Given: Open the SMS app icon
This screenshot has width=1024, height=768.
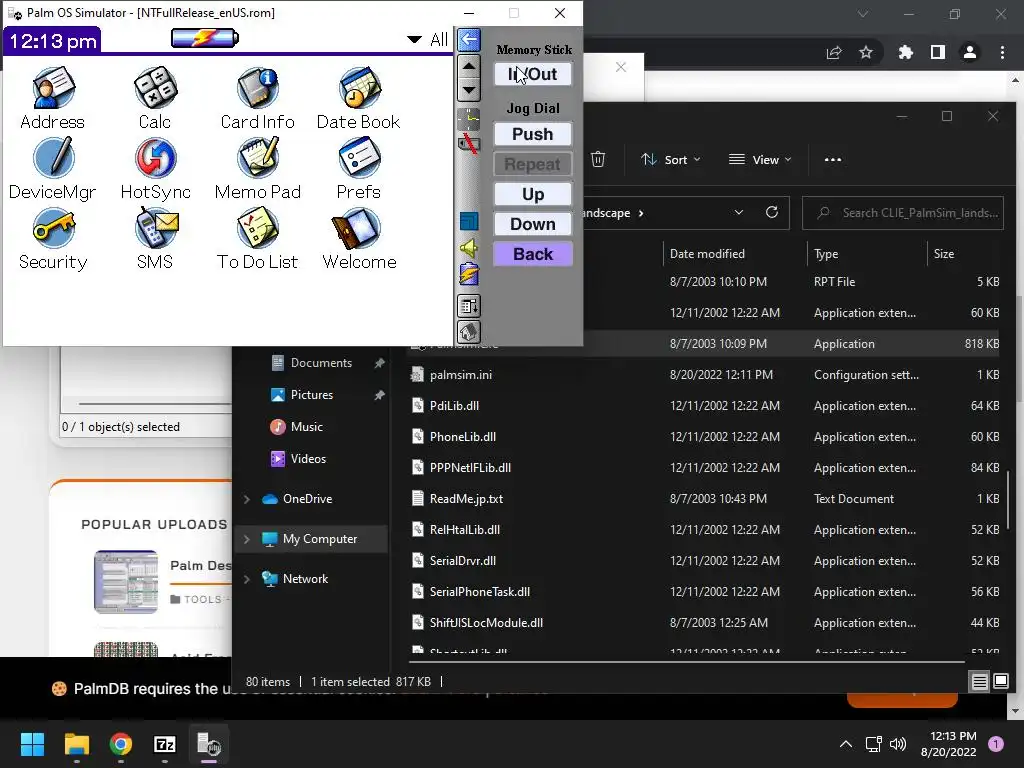Looking at the screenshot, I should [155, 238].
